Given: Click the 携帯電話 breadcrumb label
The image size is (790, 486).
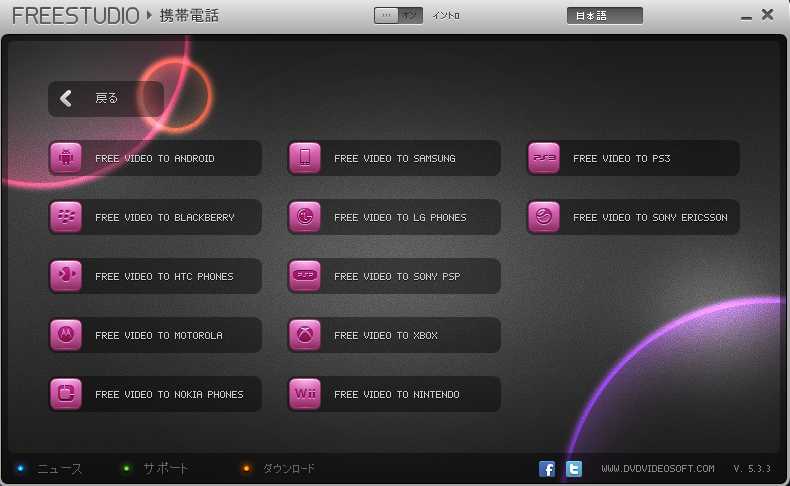Looking at the screenshot, I should 189,16.
